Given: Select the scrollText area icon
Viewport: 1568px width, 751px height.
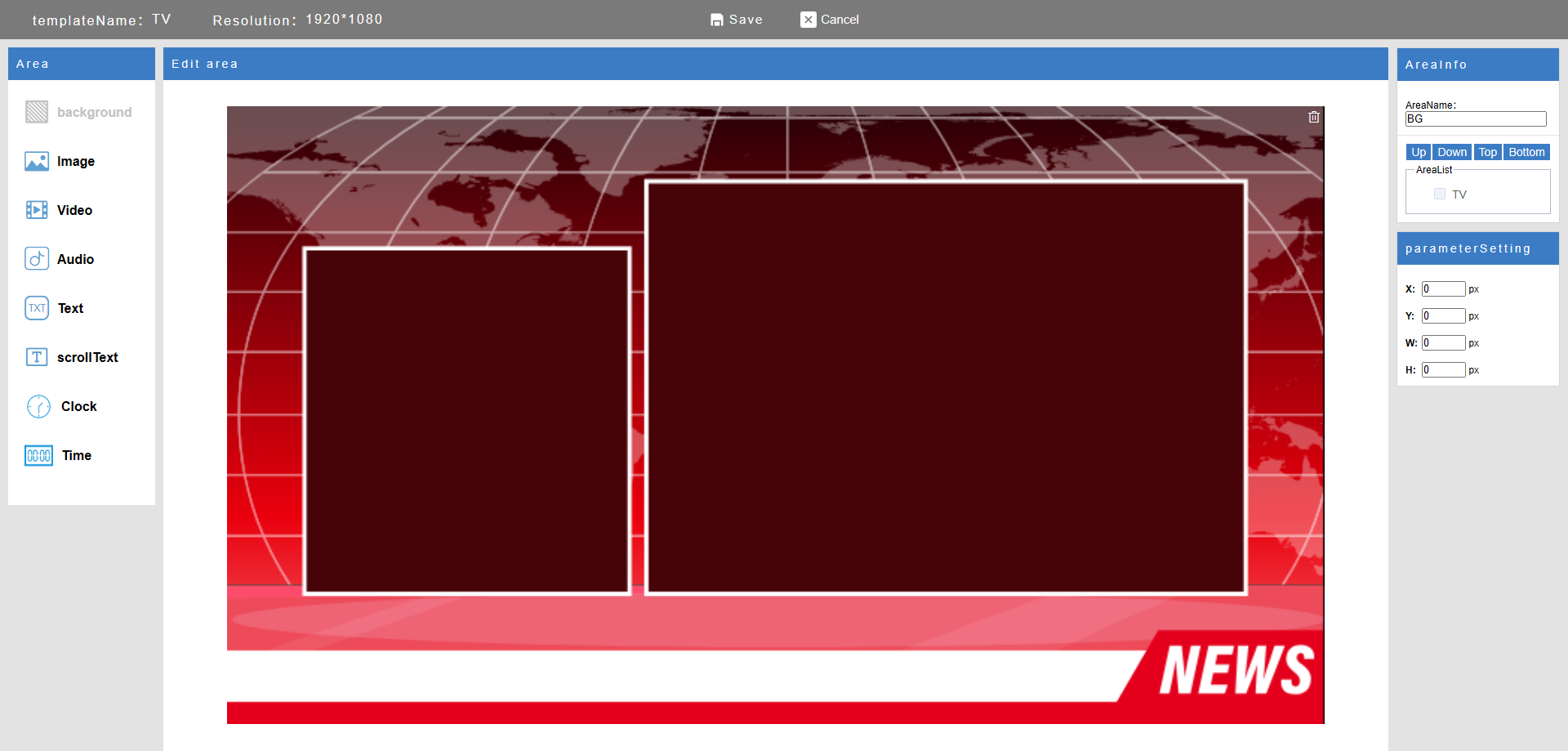Looking at the screenshot, I should (37, 357).
